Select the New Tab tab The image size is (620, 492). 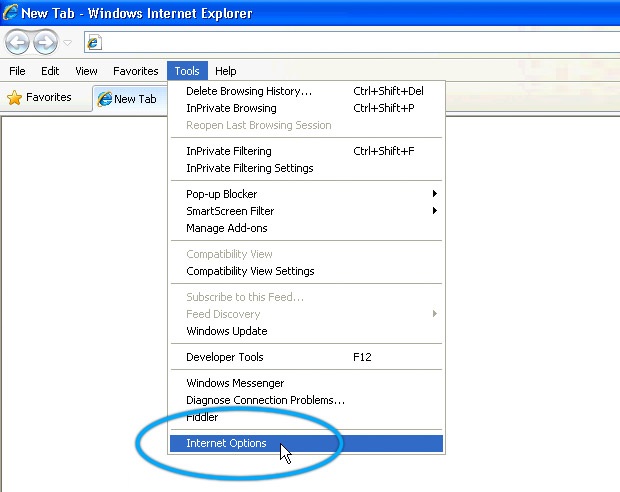[x=130, y=99]
